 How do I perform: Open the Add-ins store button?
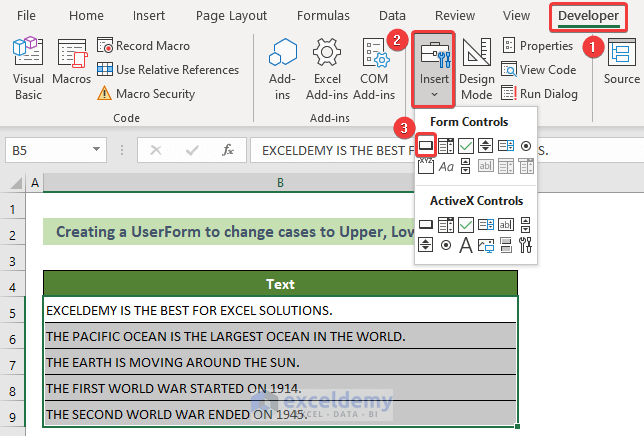(x=283, y=69)
